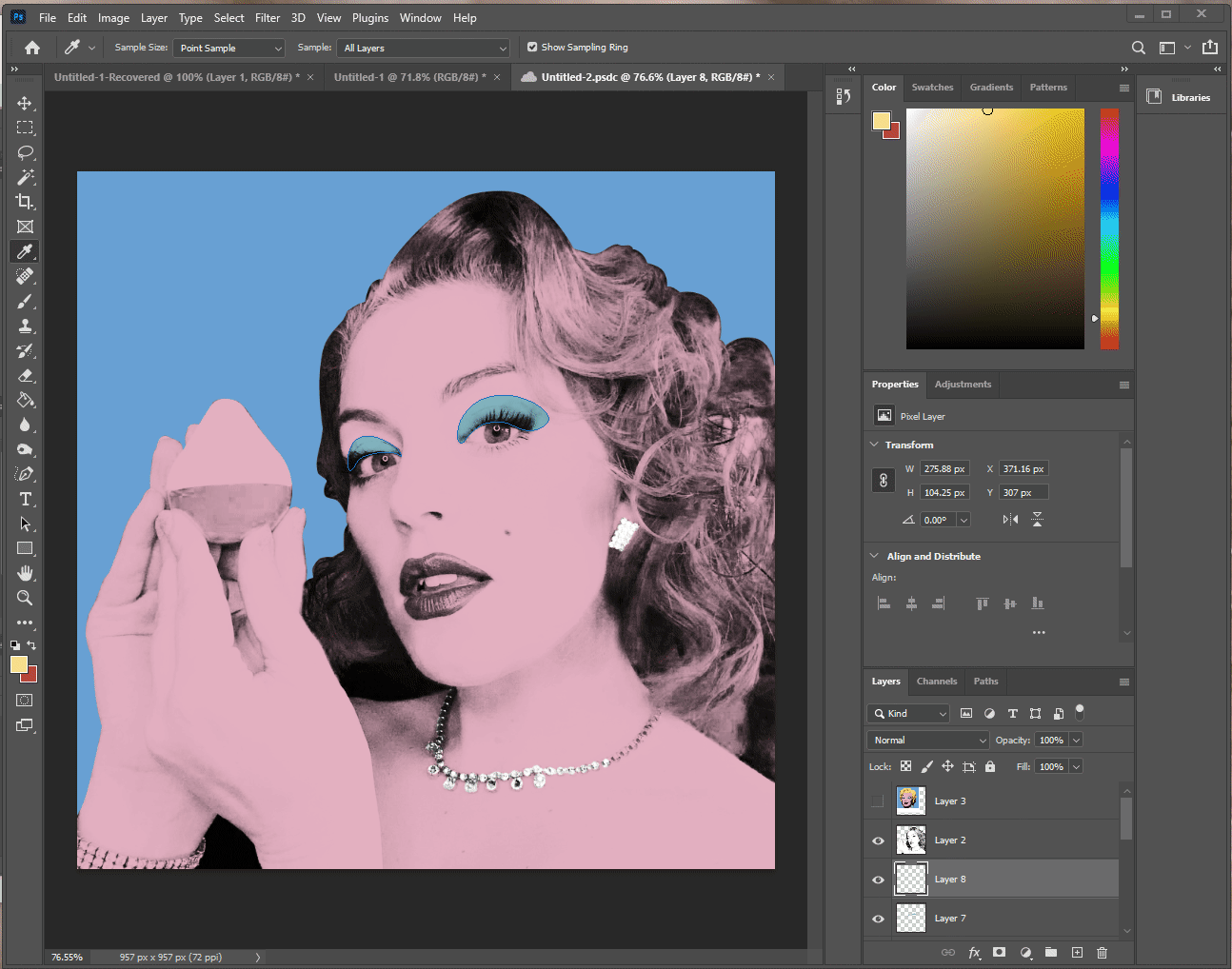Select the History Brush tool
The width and height of the screenshot is (1232, 969).
[25, 350]
